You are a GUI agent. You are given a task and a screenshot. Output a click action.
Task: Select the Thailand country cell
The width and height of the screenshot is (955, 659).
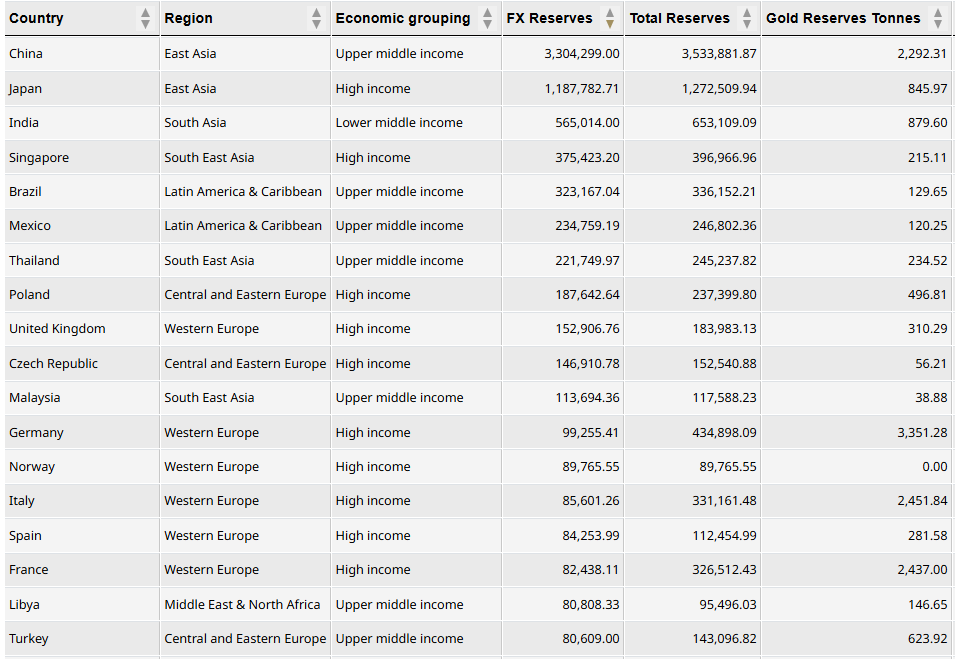82,260
